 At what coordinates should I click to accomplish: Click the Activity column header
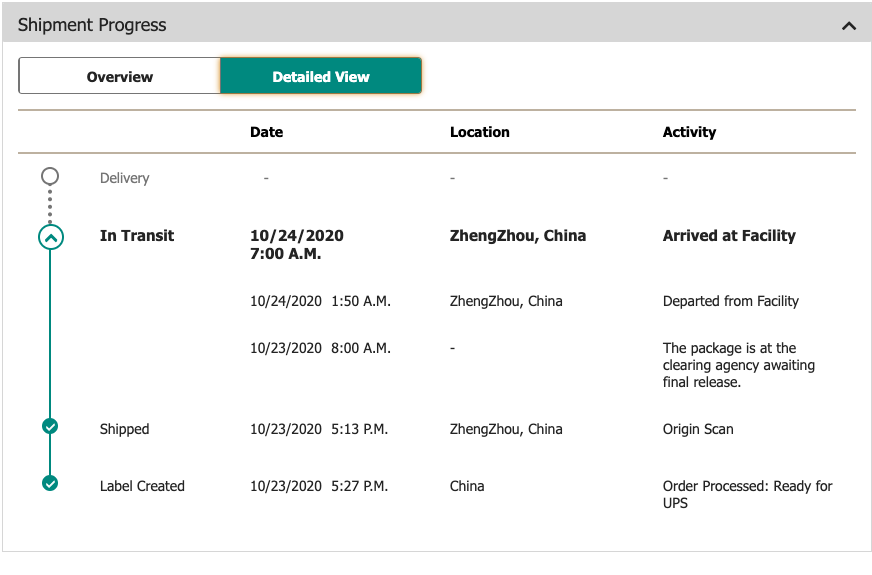click(x=689, y=132)
